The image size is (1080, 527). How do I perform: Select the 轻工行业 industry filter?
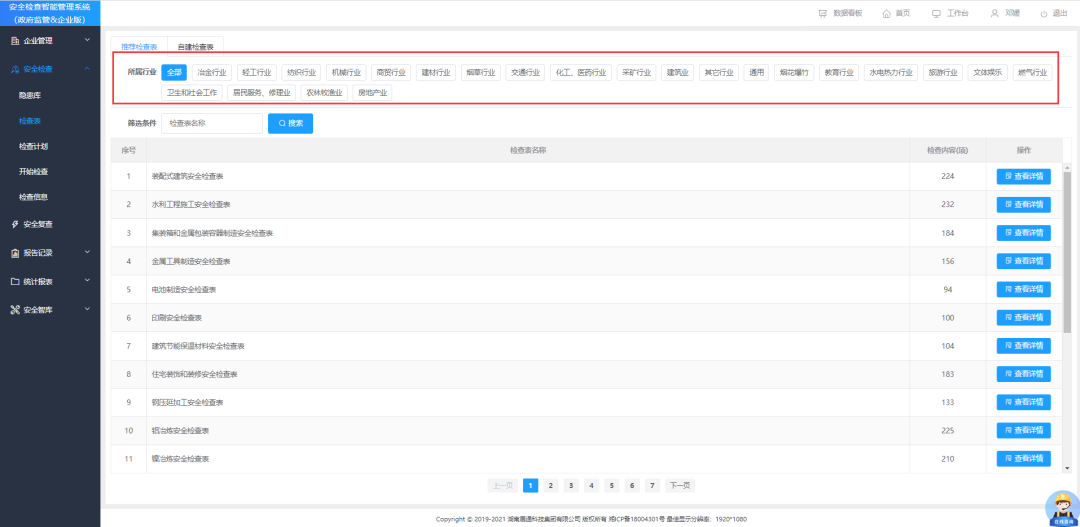pyautogui.click(x=256, y=72)
